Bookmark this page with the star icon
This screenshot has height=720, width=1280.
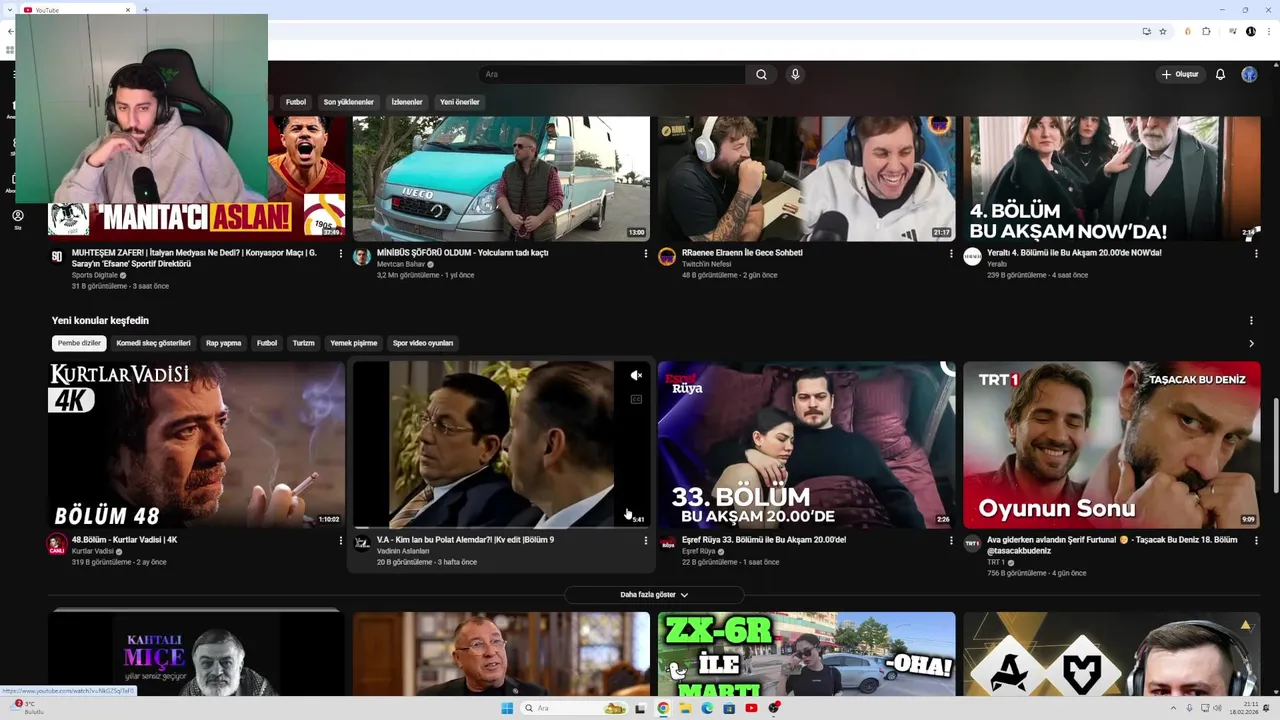(1163, 31)
